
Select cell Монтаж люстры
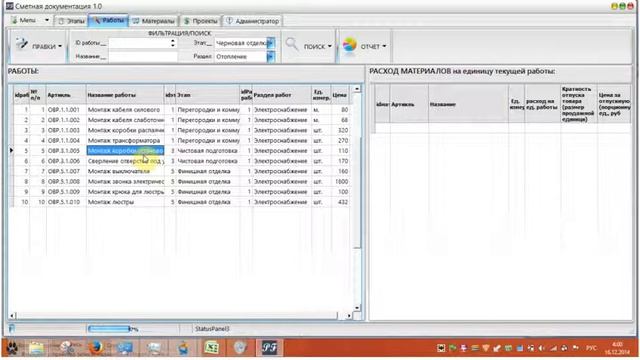tap(125, 202)
